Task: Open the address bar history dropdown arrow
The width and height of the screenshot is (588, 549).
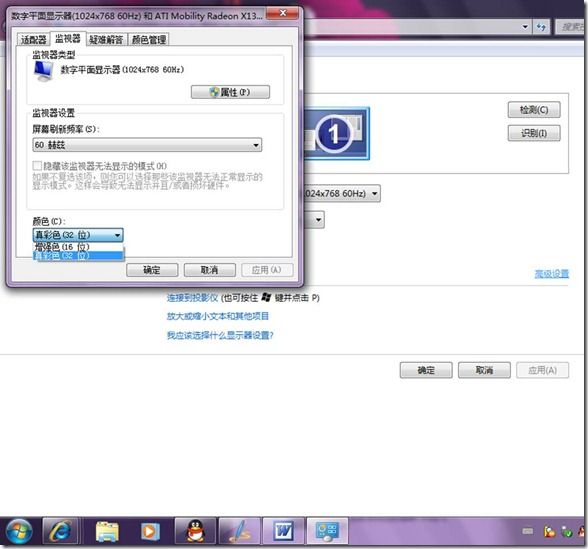Action: [525, 27]
